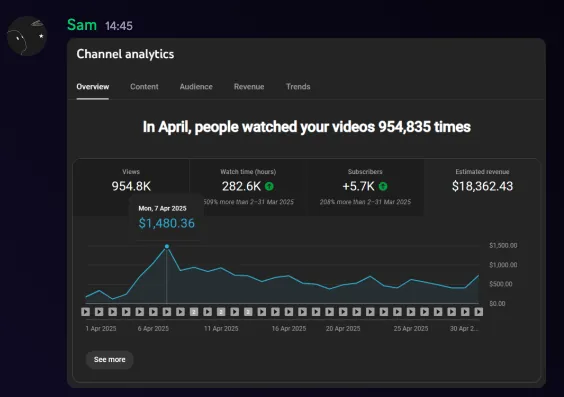The height and width of the screenshot is (397, 564).
Task: Click the 509% more than Mar text
Action: pos(249,202)
